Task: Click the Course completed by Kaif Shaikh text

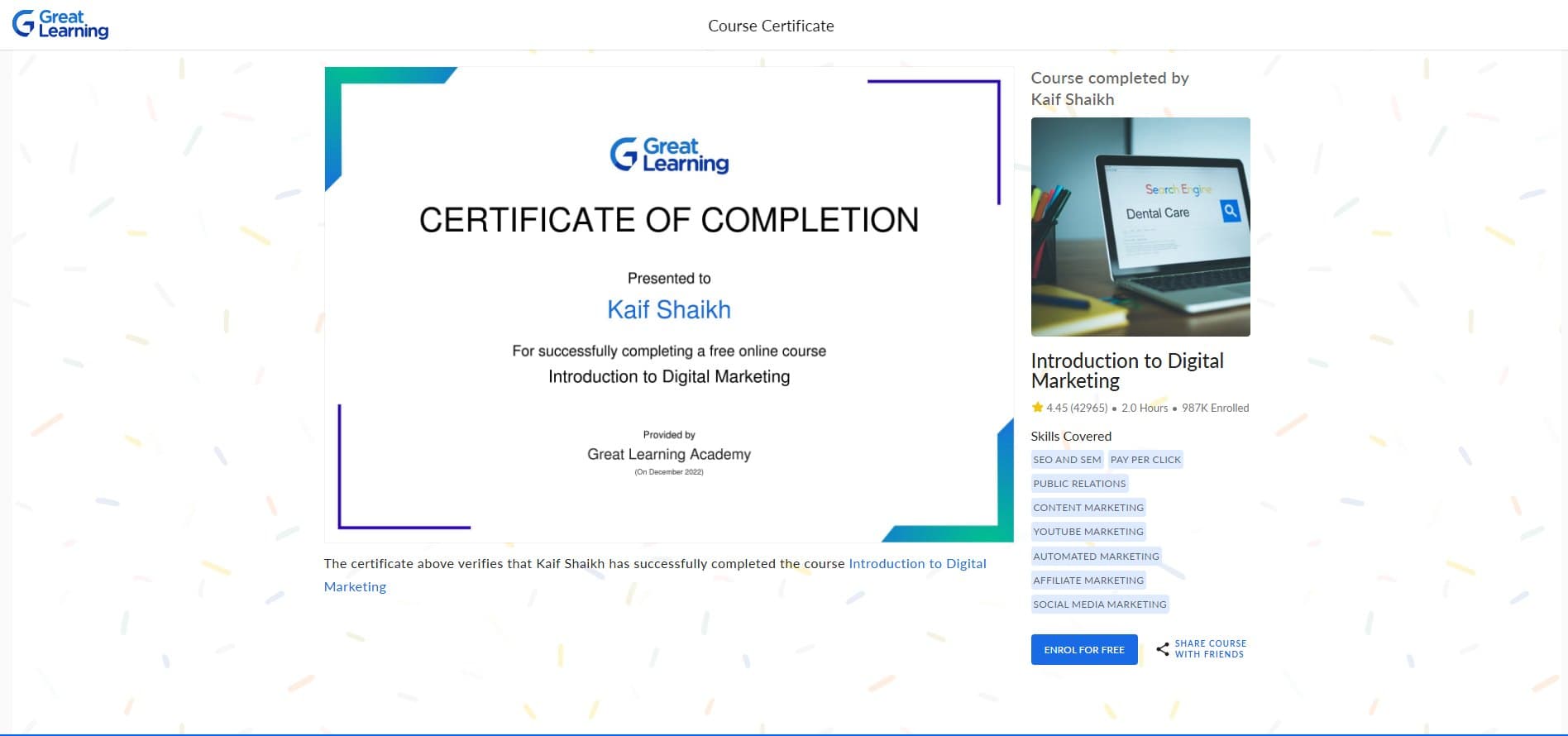Action: [1110, 88]
